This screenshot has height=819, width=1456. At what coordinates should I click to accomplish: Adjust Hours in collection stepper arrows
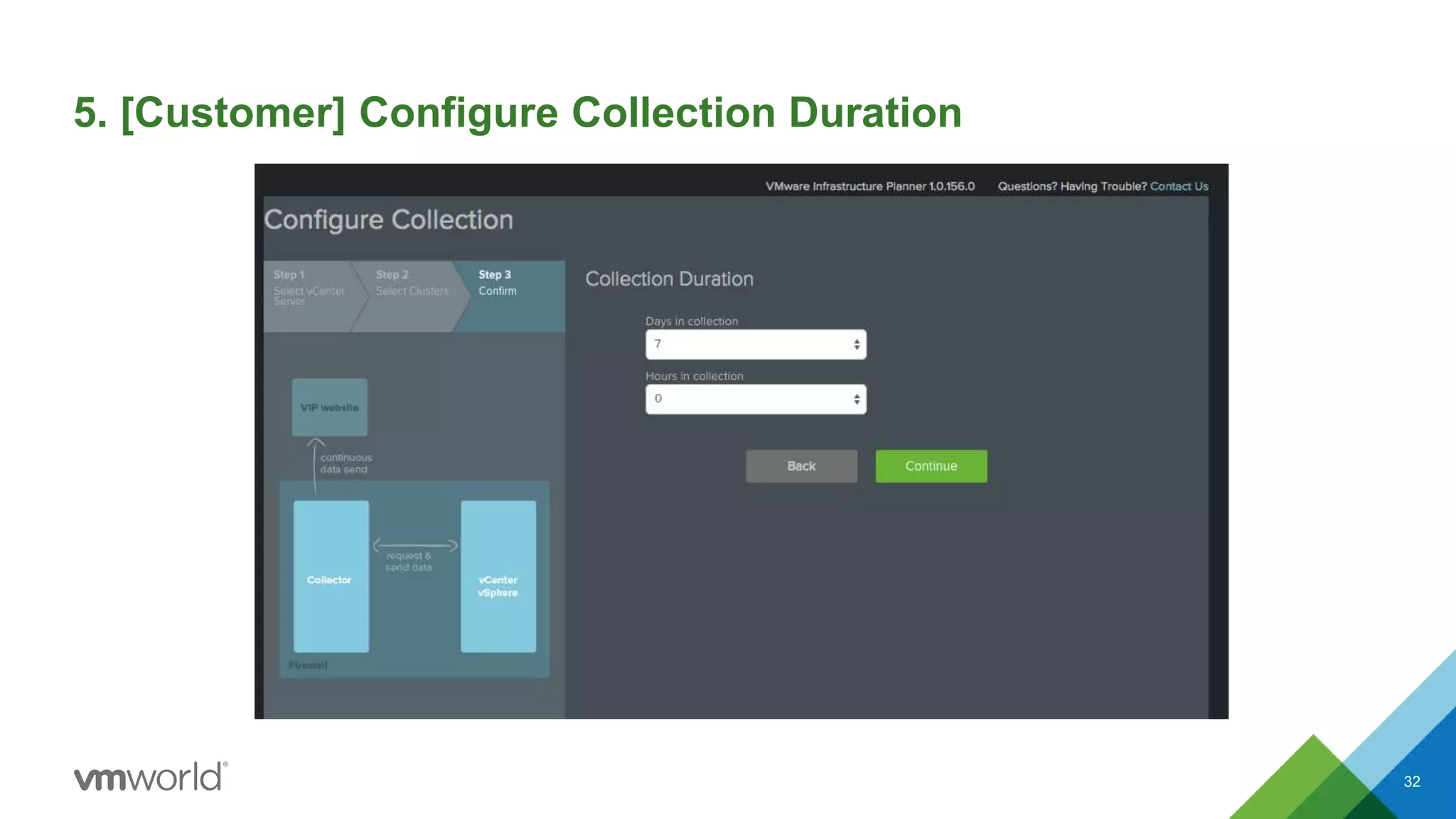857,400
